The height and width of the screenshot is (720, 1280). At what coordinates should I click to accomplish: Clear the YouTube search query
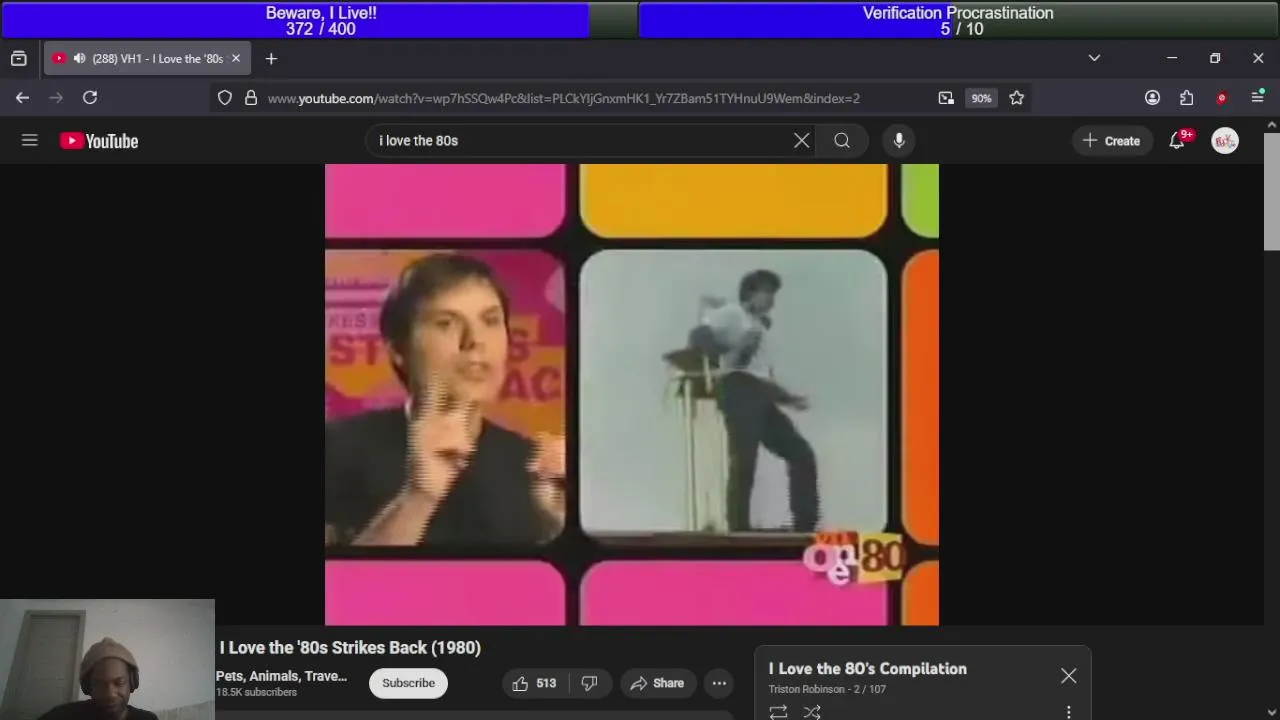(x=801, y=141)
